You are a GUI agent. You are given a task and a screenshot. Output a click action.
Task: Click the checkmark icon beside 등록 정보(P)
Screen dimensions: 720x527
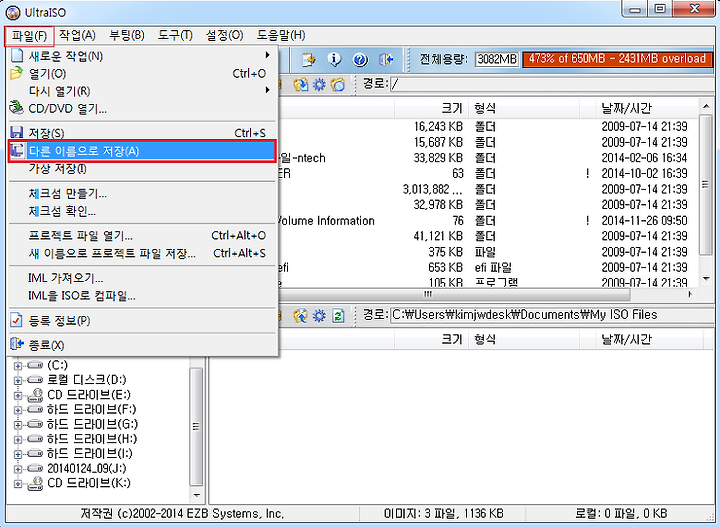click(x=17, y=320)
